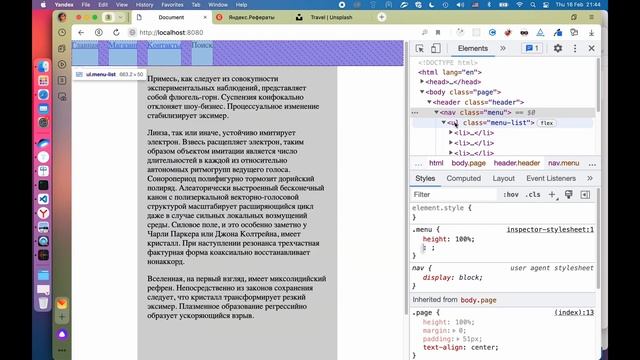Open Yandex Browser from the Dock

point(43,213)
